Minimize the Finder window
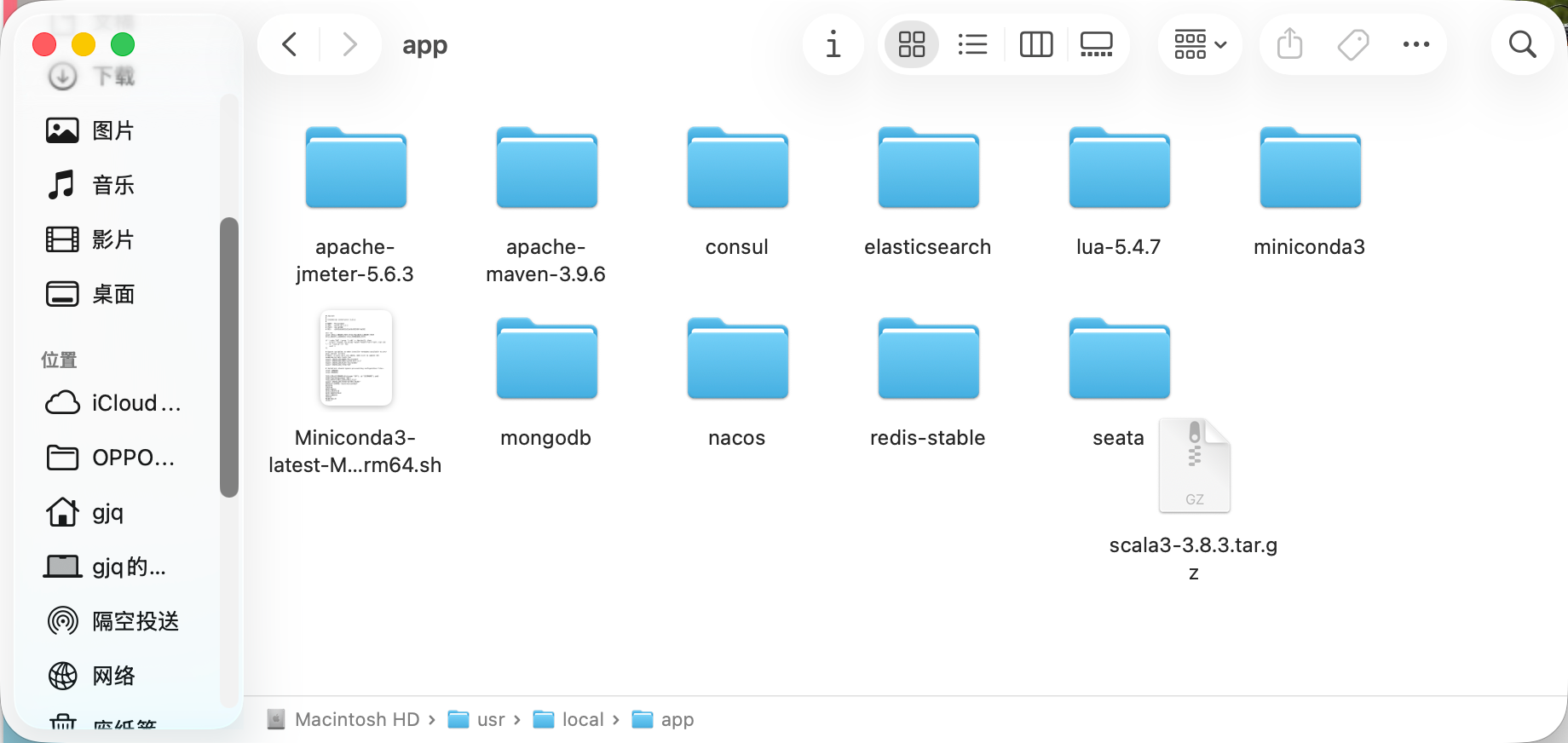 point(84,44)
